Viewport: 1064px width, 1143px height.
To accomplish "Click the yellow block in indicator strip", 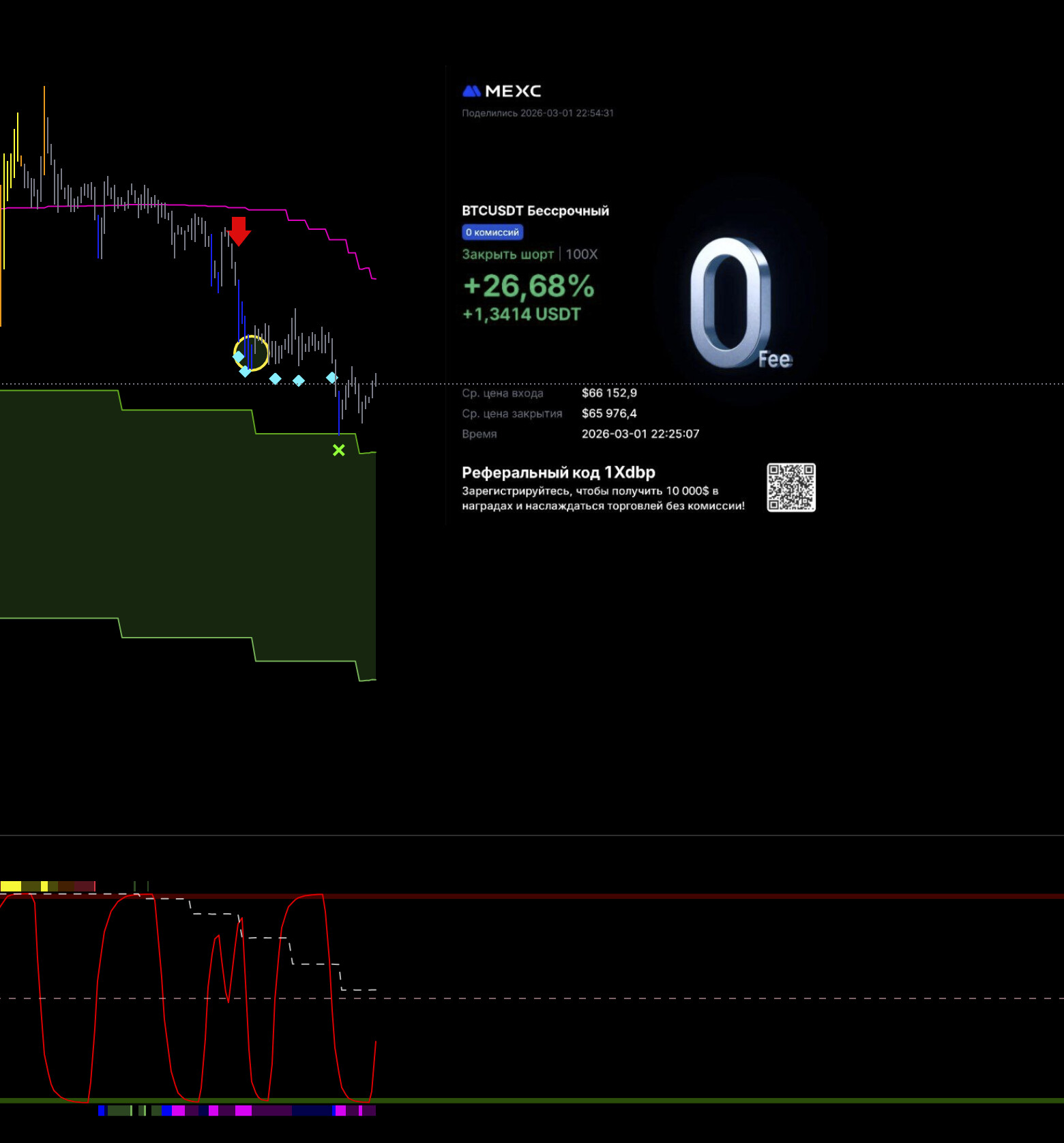I will [x=11, y=887].
